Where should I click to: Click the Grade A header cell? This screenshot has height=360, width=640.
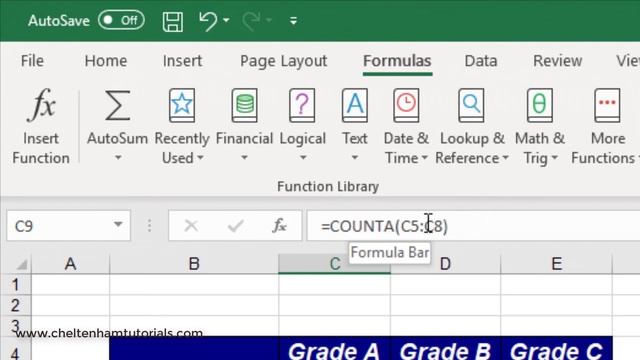click(x=335, y=349)
